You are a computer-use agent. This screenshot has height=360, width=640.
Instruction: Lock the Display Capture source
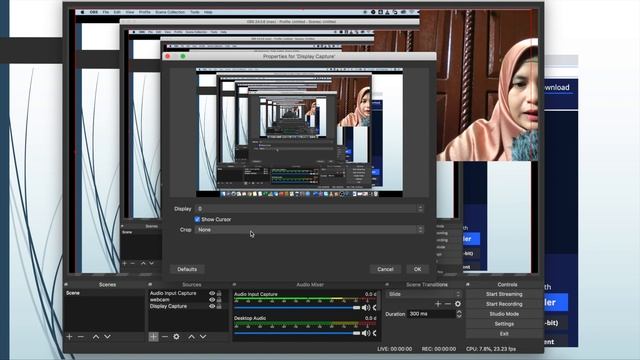pyautogui.click(x=219, y=306)
